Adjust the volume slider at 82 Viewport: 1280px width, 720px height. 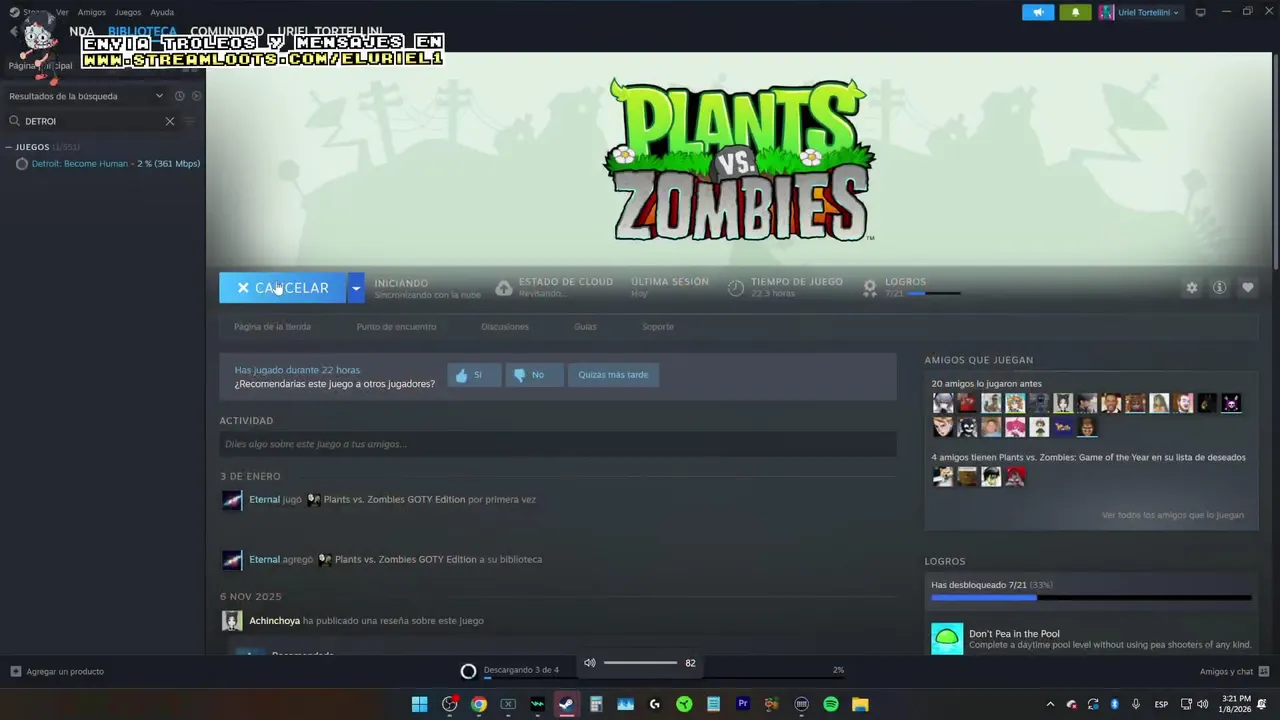640,663
